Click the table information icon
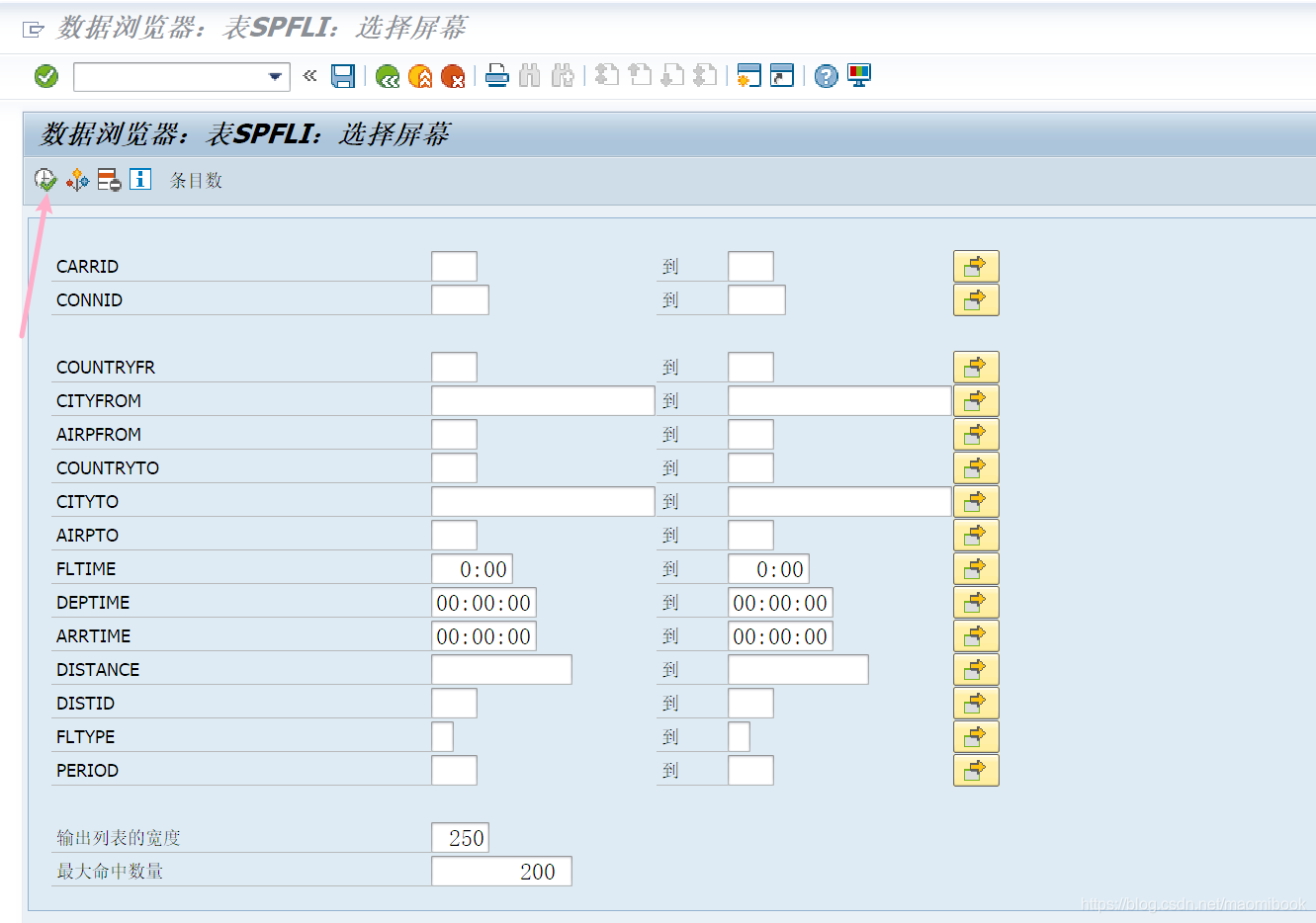 click(138, 180)
